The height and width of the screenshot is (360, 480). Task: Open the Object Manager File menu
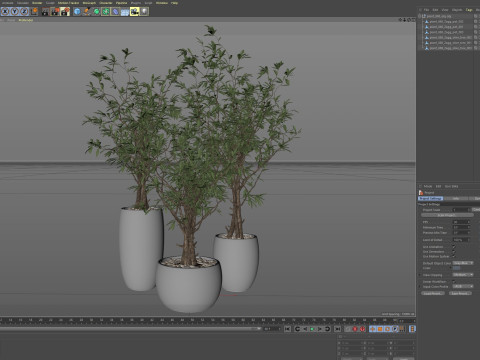[x=426, y=10]
